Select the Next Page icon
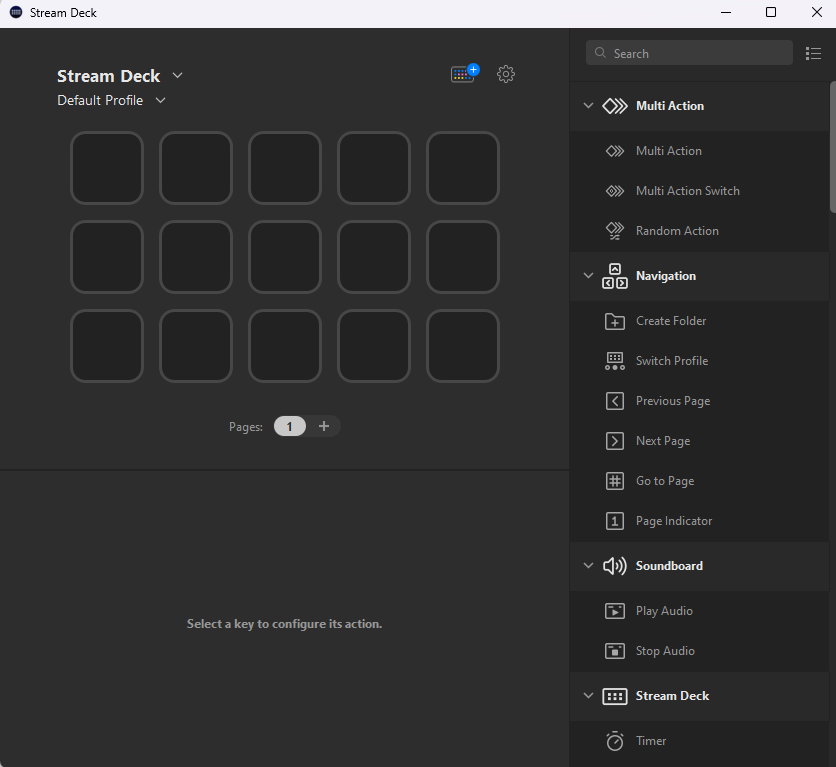836x767 pixels. 615,441
